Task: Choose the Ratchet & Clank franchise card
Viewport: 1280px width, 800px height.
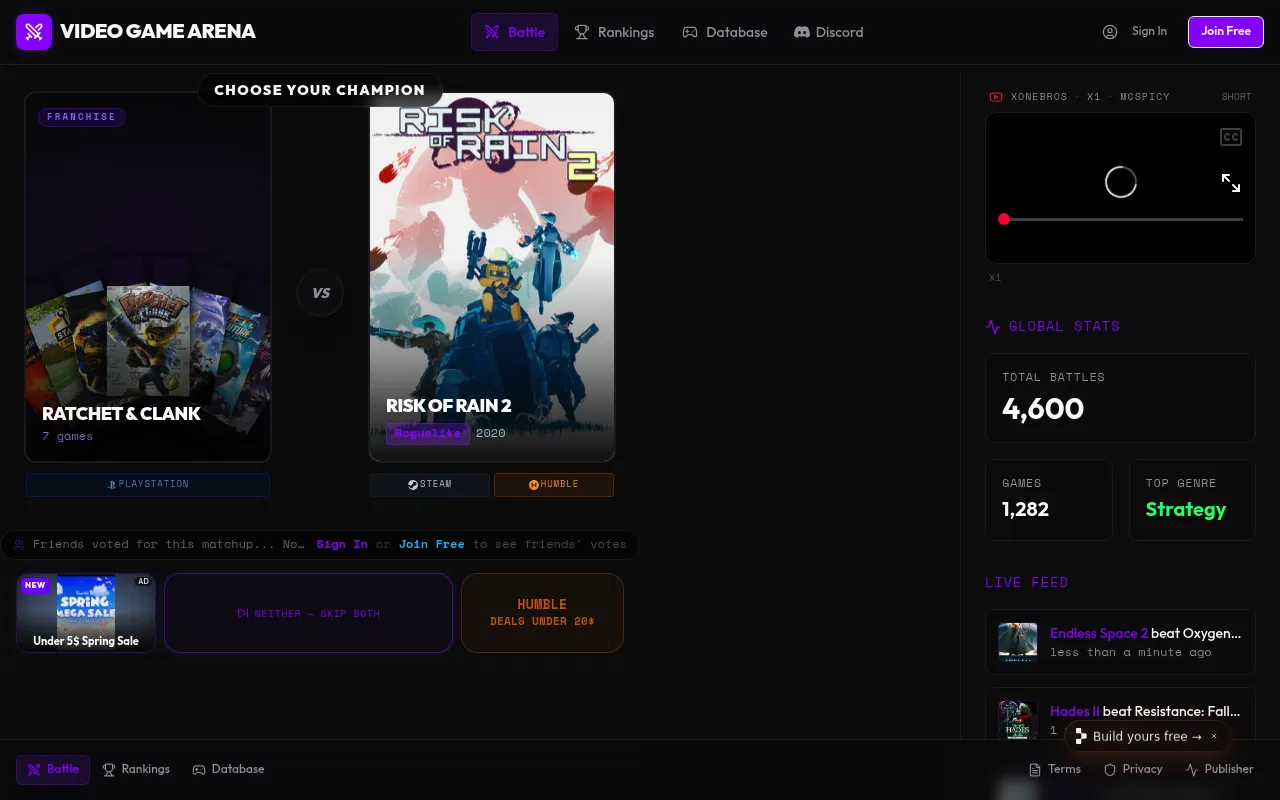Action: (x=148, y=277)
